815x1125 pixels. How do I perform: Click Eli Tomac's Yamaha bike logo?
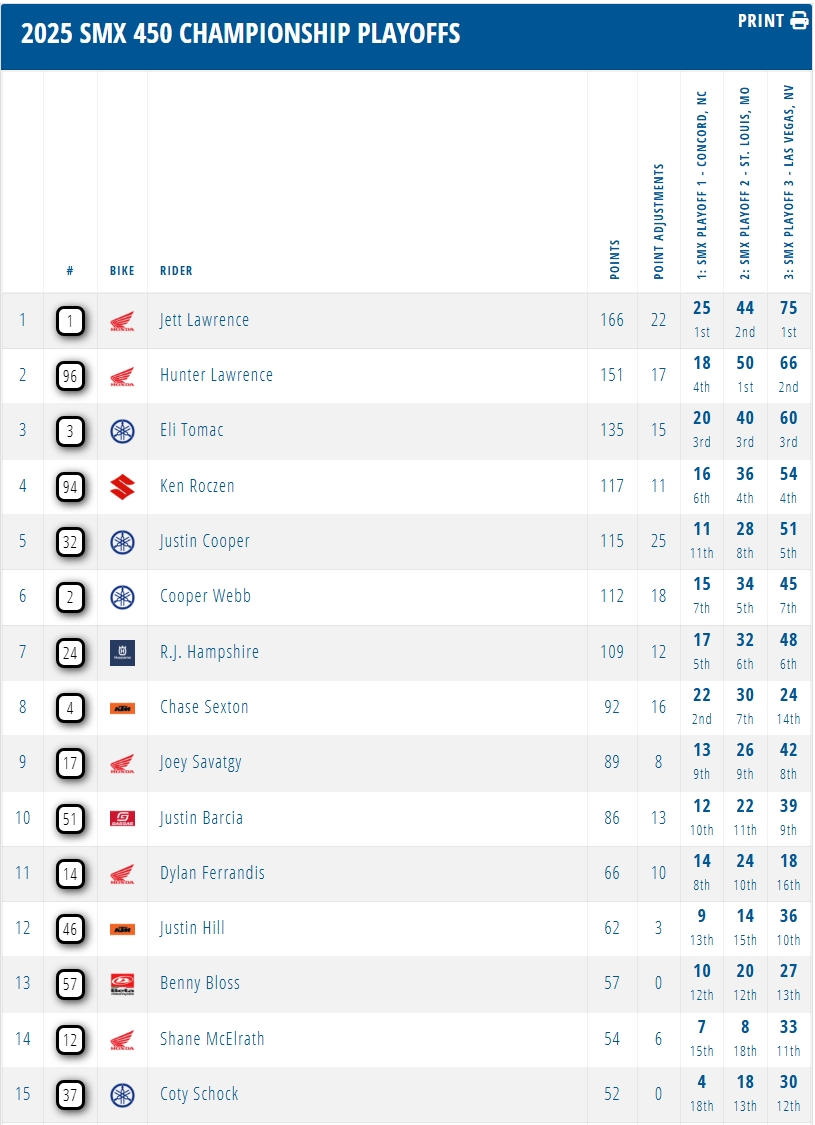[x=122, y=432]
